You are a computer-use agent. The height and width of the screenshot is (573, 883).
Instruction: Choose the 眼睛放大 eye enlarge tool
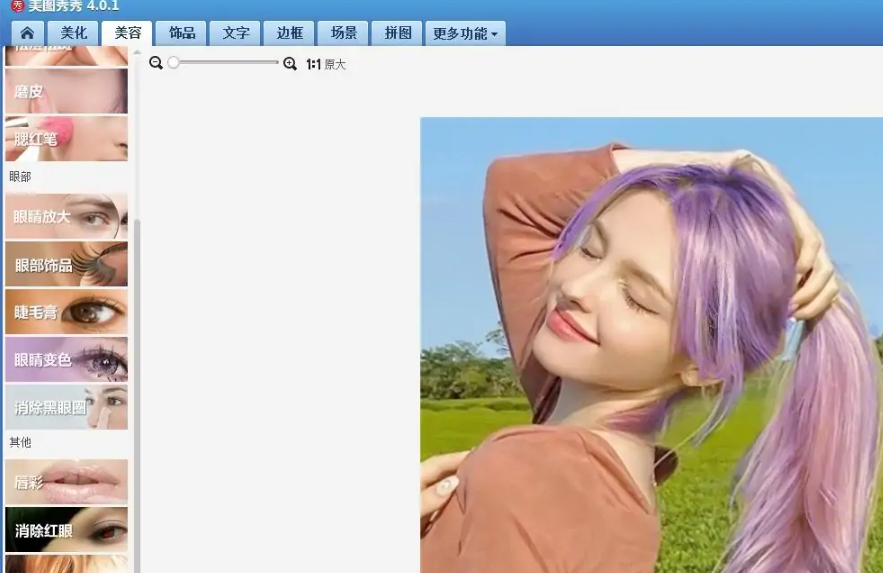[x=66, y=216]
